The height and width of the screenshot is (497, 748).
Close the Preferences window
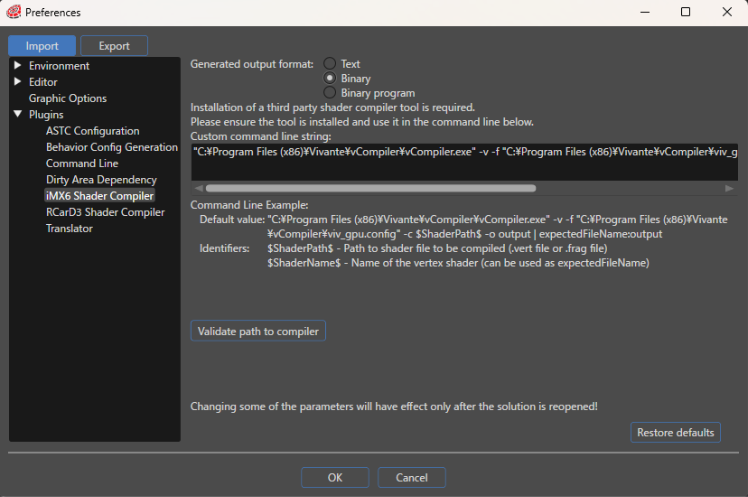coord(727,12)
